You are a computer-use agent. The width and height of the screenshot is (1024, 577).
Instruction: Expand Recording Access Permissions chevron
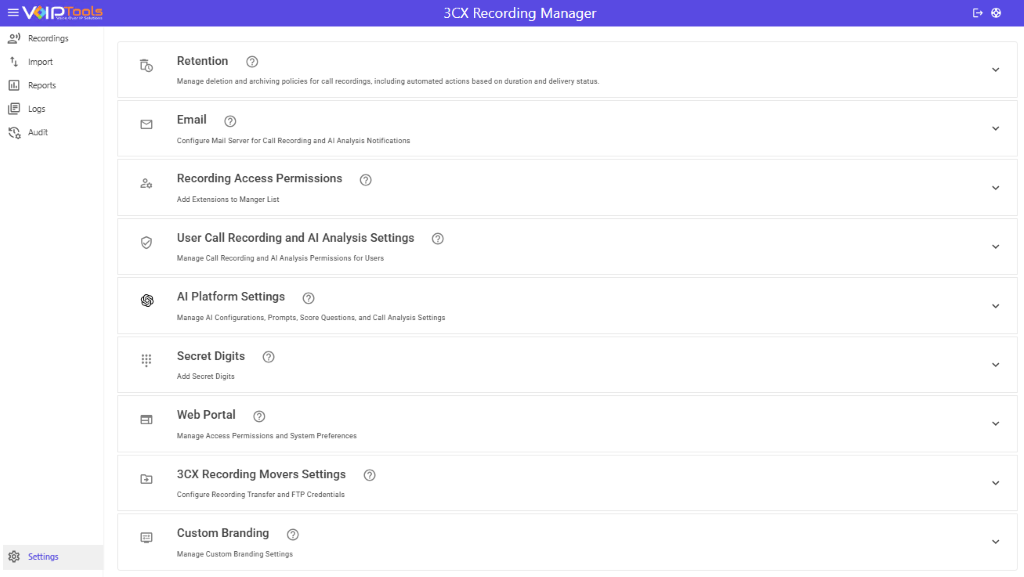pyautogui.click(x=995, y=188)
